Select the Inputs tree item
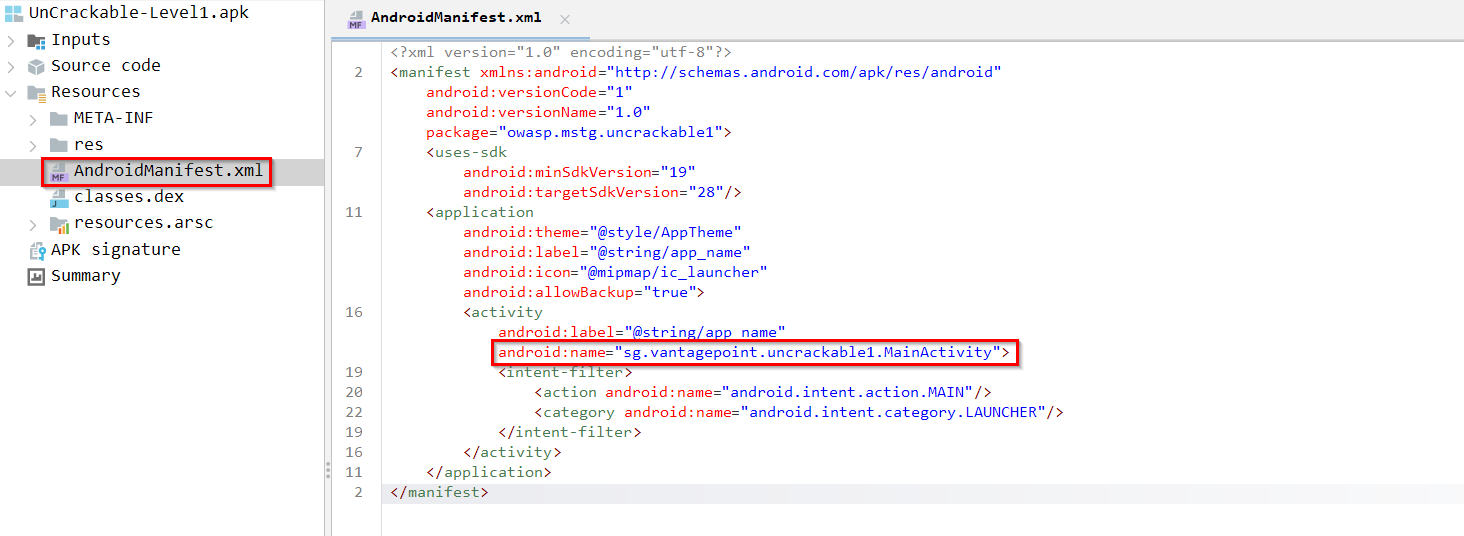Image resolution: width=1464 pixels, height=536 pixels. pyautogui.click(x=81, y=40)
